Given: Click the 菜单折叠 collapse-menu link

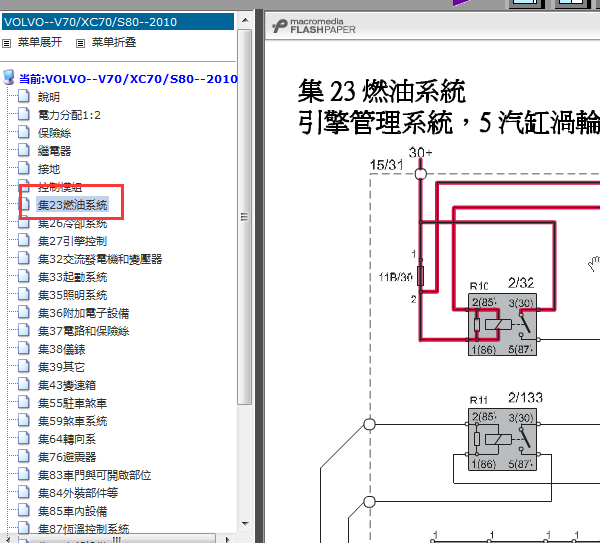Looking at the screenshot, I should 114,42.
